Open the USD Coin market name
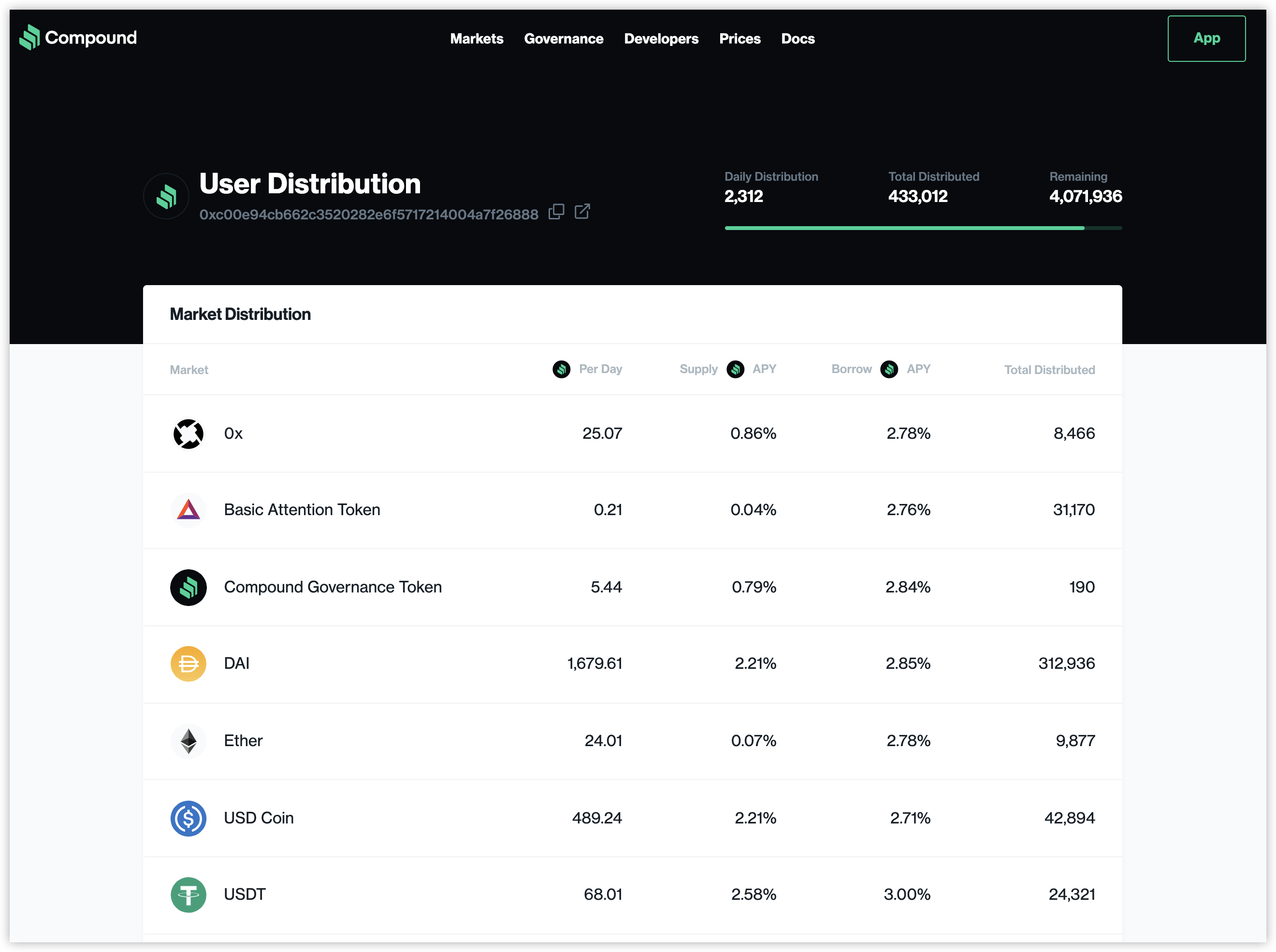Screen dimensions: 1276x952 pos(259,818)
